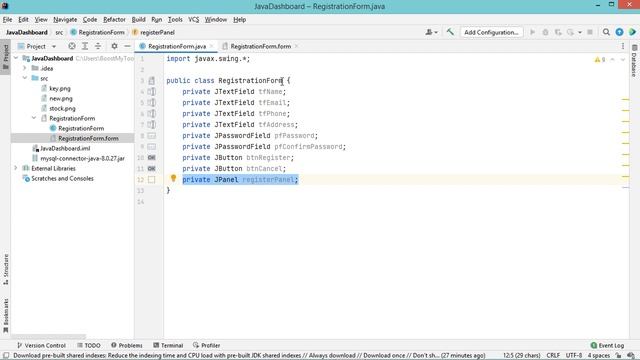The image size is (640, 360).
Task: Open the File menu
Action: (7, 19)
